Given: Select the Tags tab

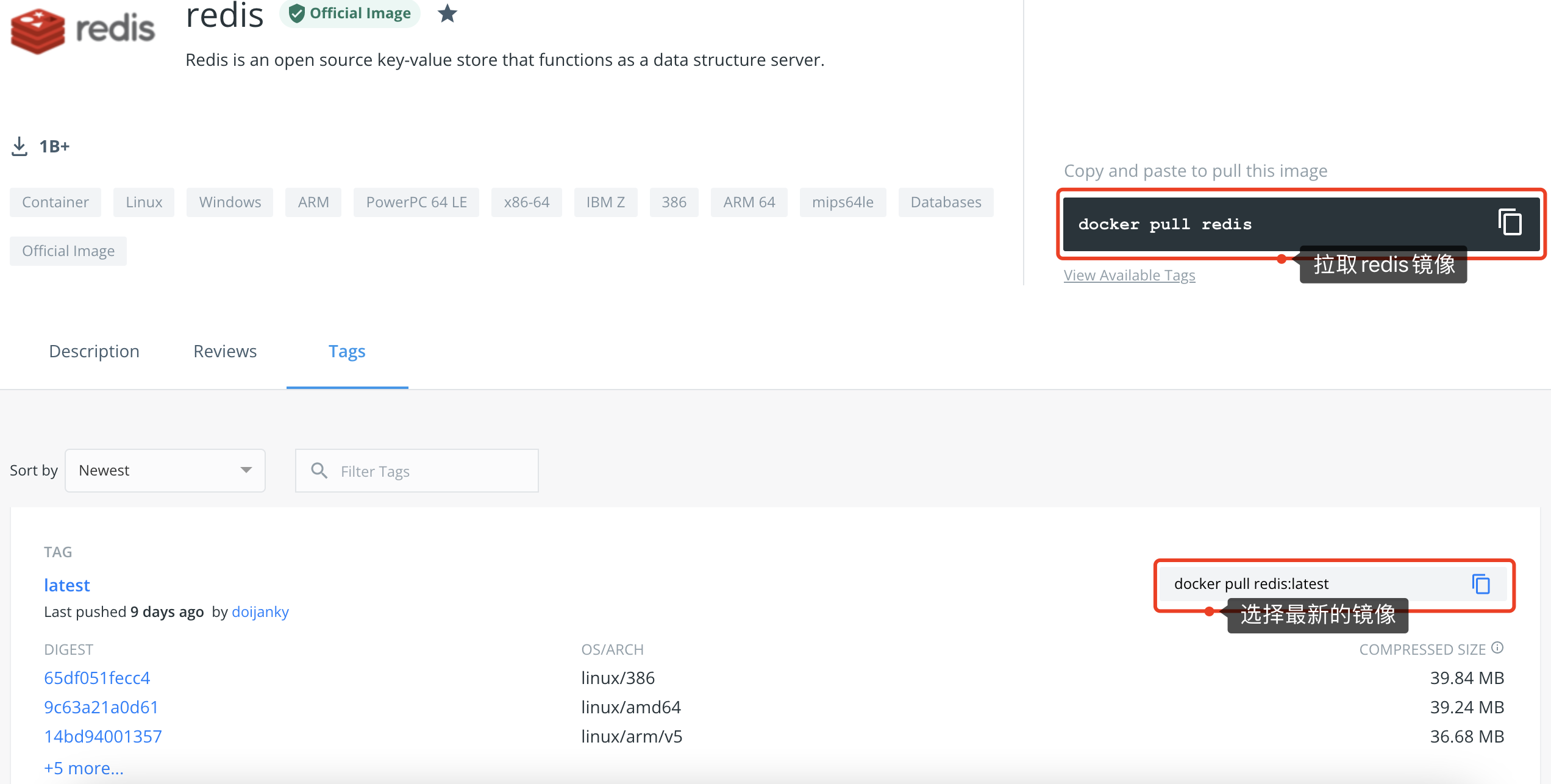Looking at the screenshot, I should pyautogui.click(x=347, y=352).
